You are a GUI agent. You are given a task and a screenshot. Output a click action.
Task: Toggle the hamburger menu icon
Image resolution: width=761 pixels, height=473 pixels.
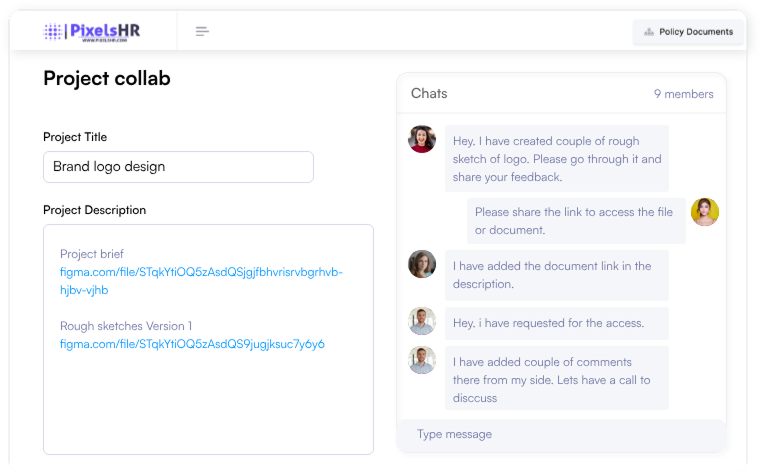(x=202, y=32)
